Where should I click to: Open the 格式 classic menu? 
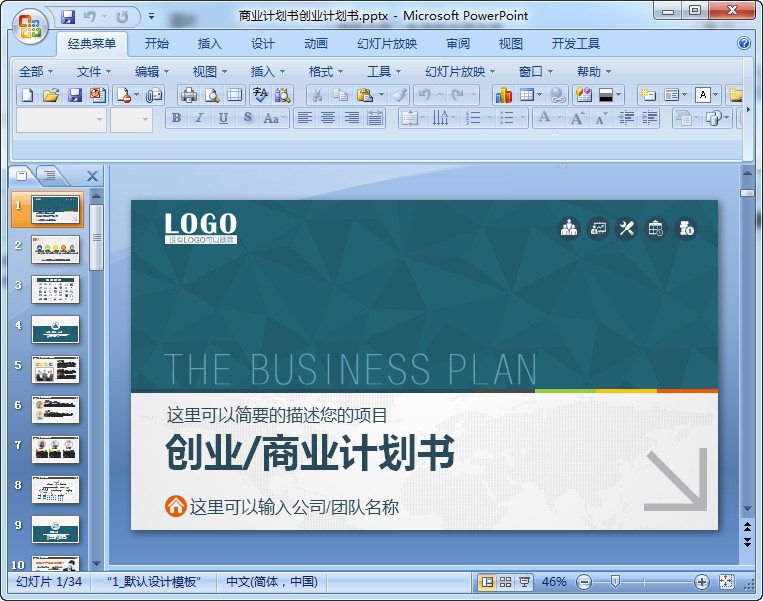[326, 72]
